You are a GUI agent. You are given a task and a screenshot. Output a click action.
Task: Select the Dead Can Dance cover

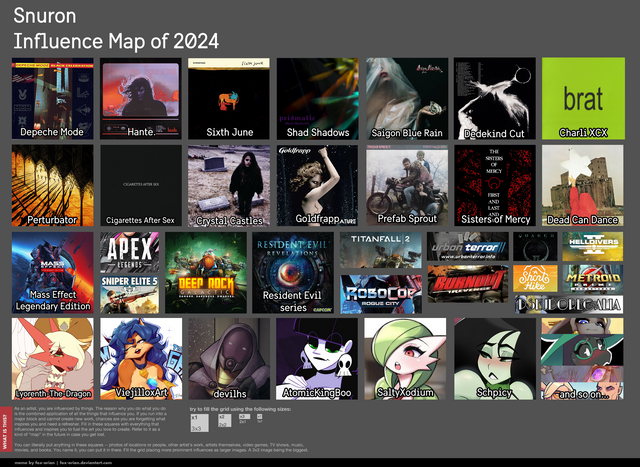(x=582, y=185)
